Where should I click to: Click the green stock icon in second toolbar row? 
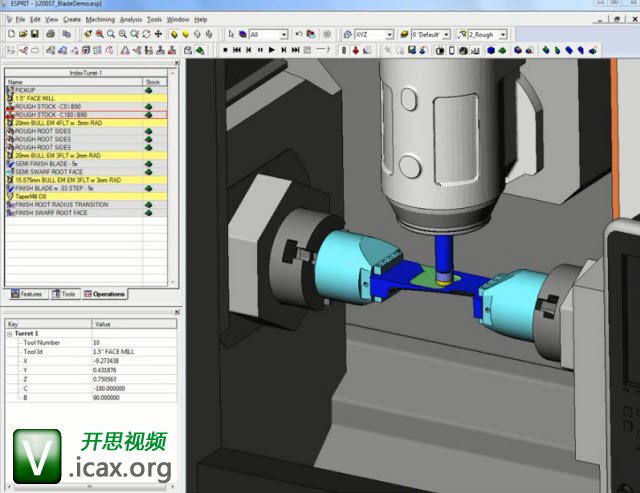point(200,50)
